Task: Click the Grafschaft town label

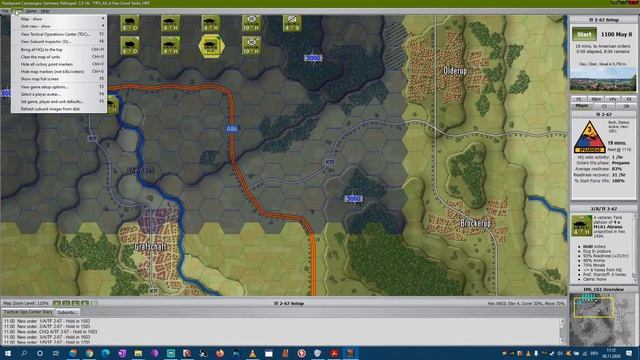Action: pos(150,247)
